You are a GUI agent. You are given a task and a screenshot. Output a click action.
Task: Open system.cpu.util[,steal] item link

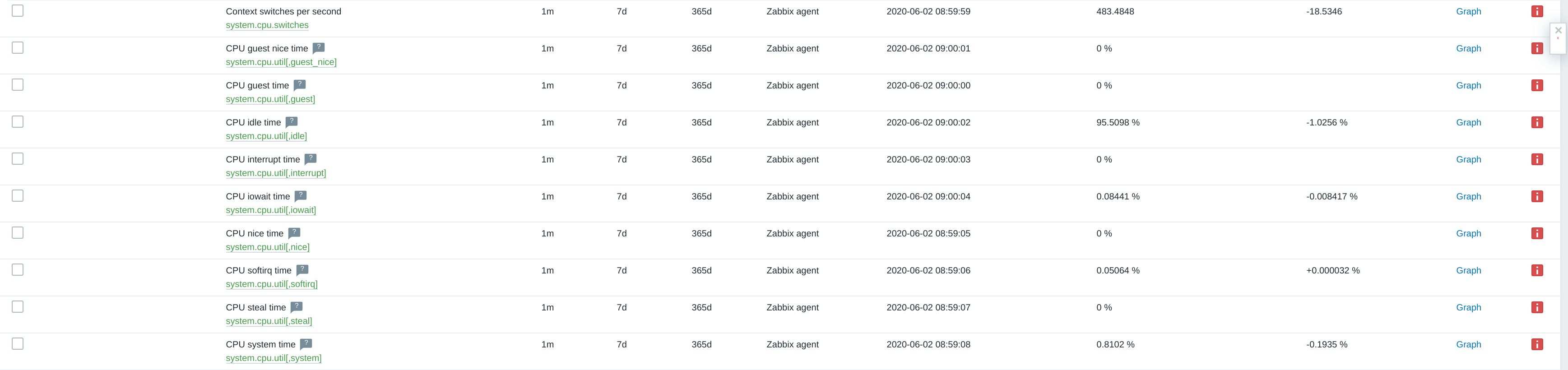point(269,321)
